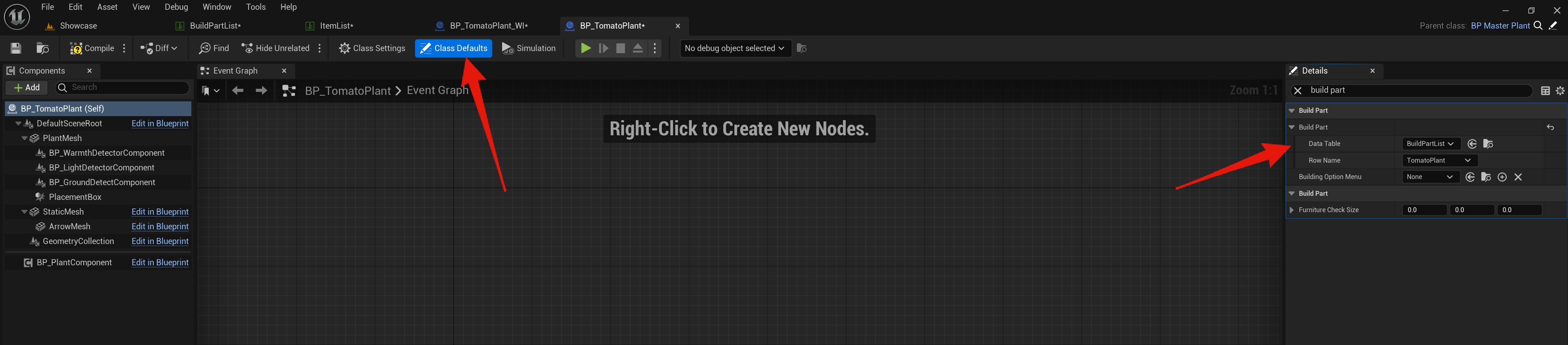Clear the Details search text
1568x345 pixels.
pos(1297,91)
